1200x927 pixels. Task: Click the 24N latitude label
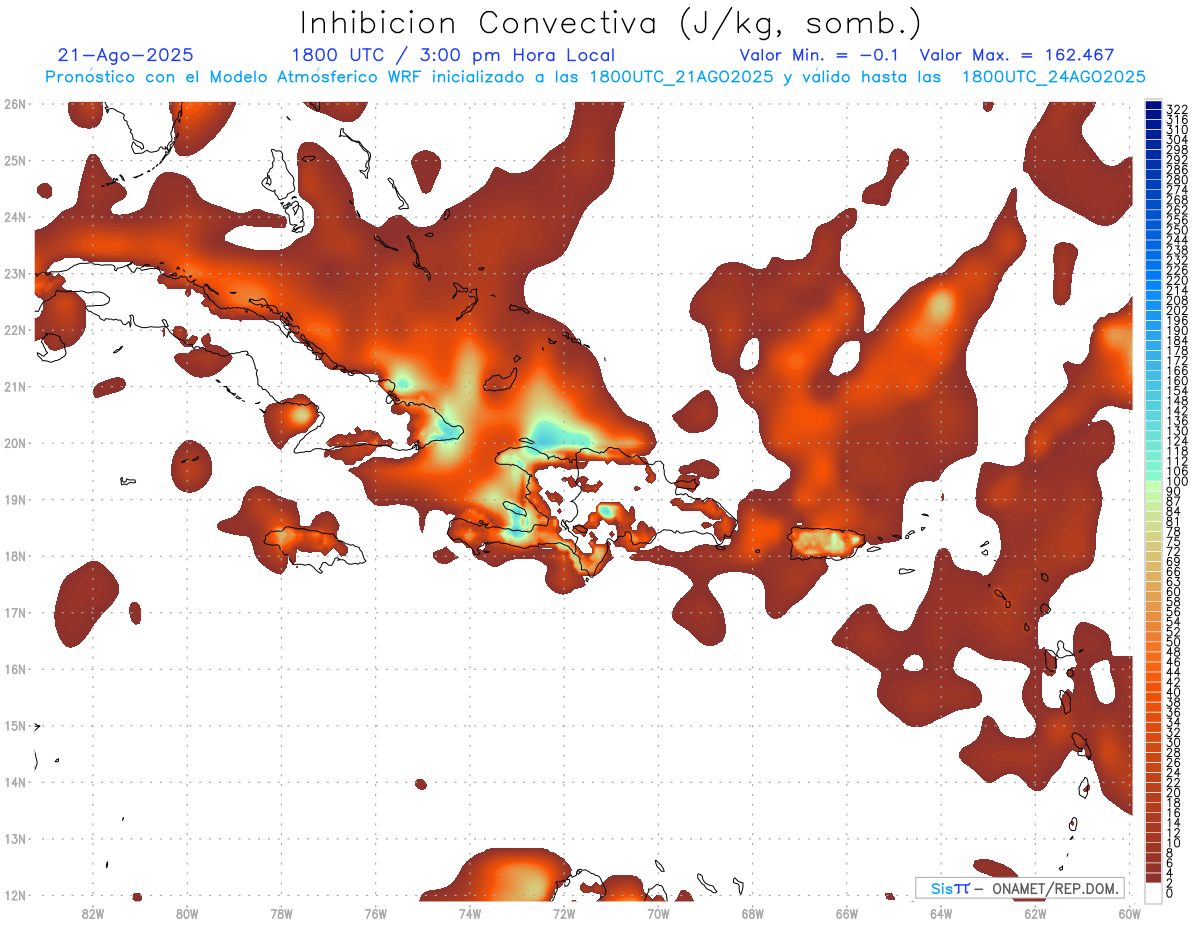pyautogui.click(x=14, y=216)
